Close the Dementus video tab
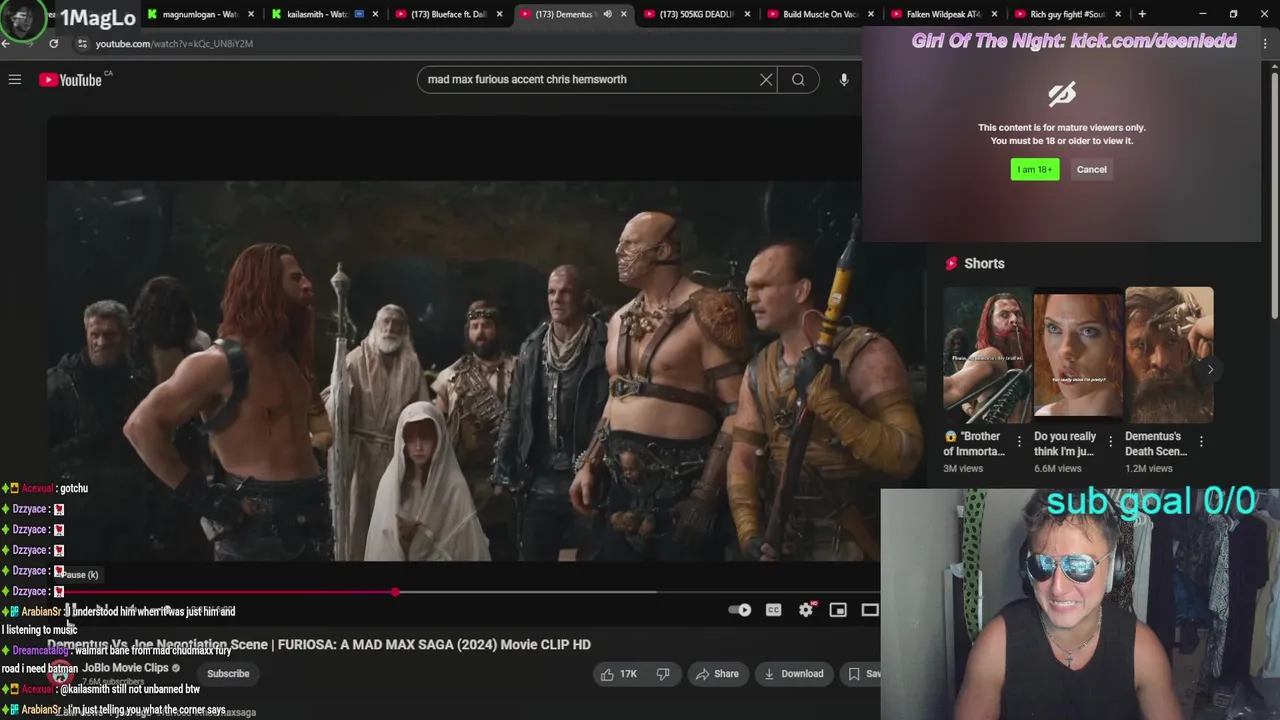The width and height of the screenshot is (1280, 720). (x=623, y=14)
